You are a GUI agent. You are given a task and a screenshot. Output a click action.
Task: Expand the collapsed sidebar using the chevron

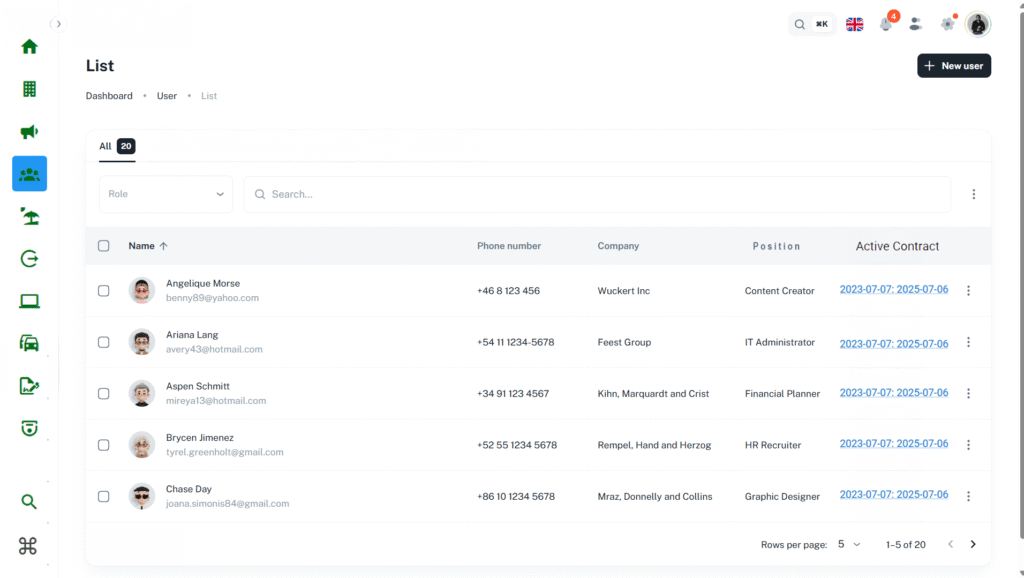(58, 24)
